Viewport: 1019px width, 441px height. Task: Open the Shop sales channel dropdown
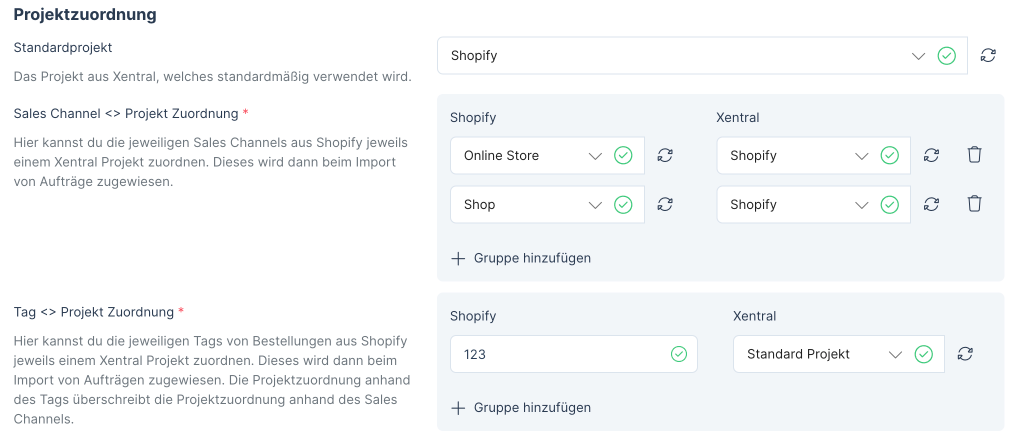[x=595, y=205]
